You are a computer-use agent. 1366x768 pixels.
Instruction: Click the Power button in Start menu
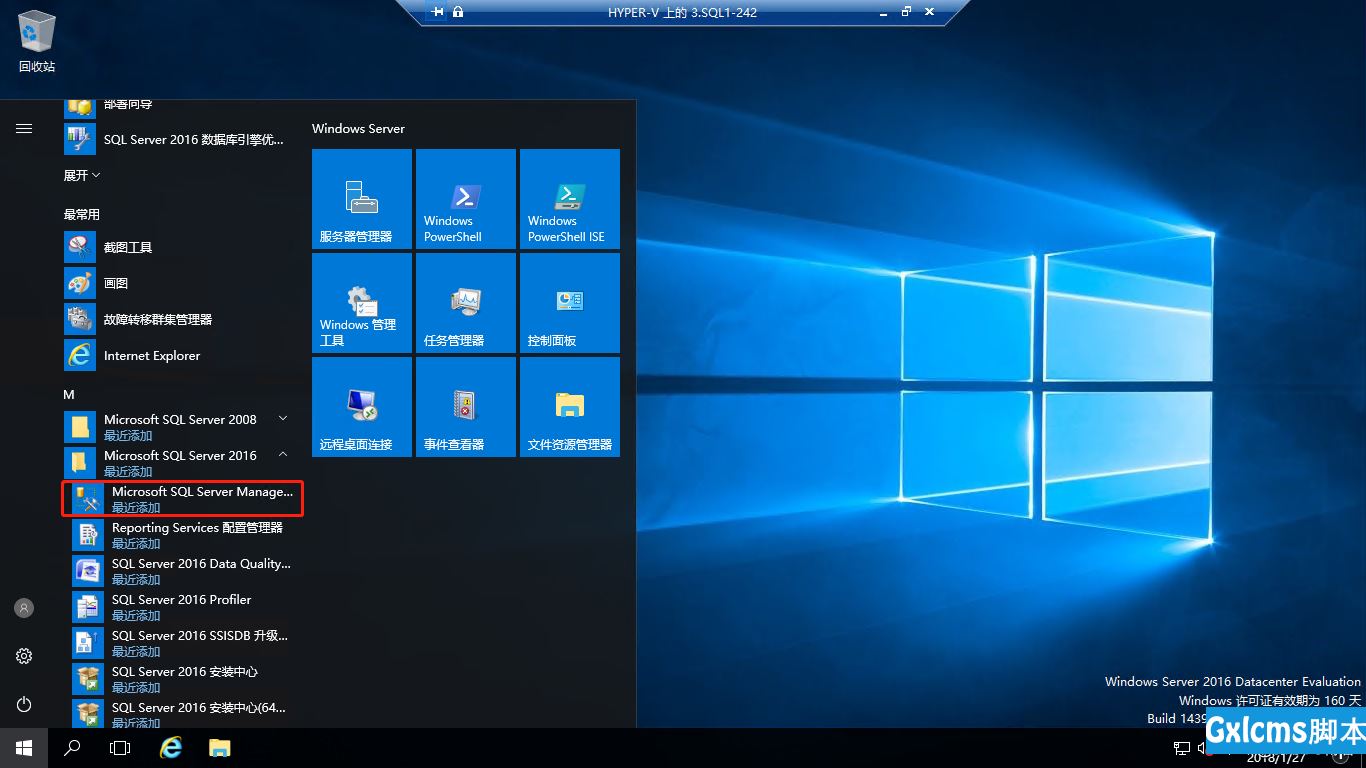24,704
